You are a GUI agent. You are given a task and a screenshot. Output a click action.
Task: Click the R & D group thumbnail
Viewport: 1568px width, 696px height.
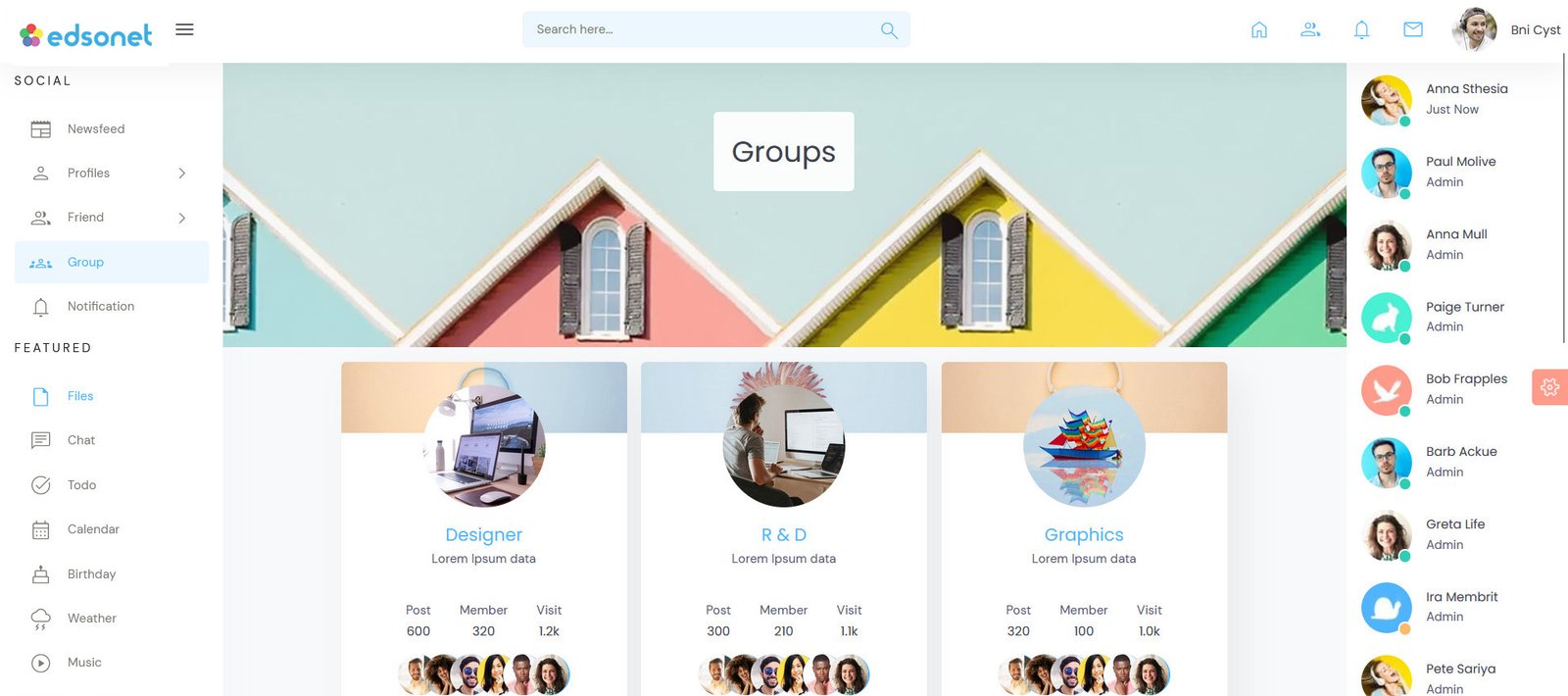(784, 446)
